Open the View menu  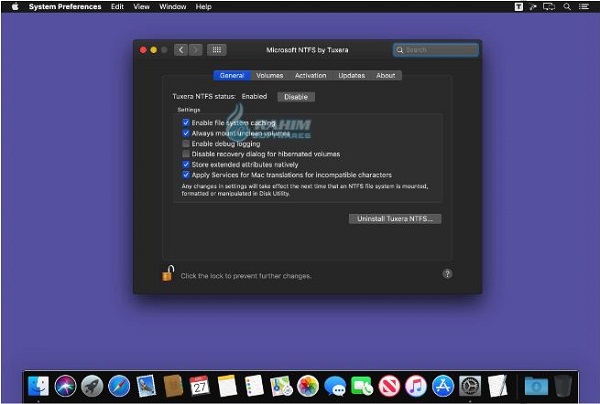pos(141,7)
